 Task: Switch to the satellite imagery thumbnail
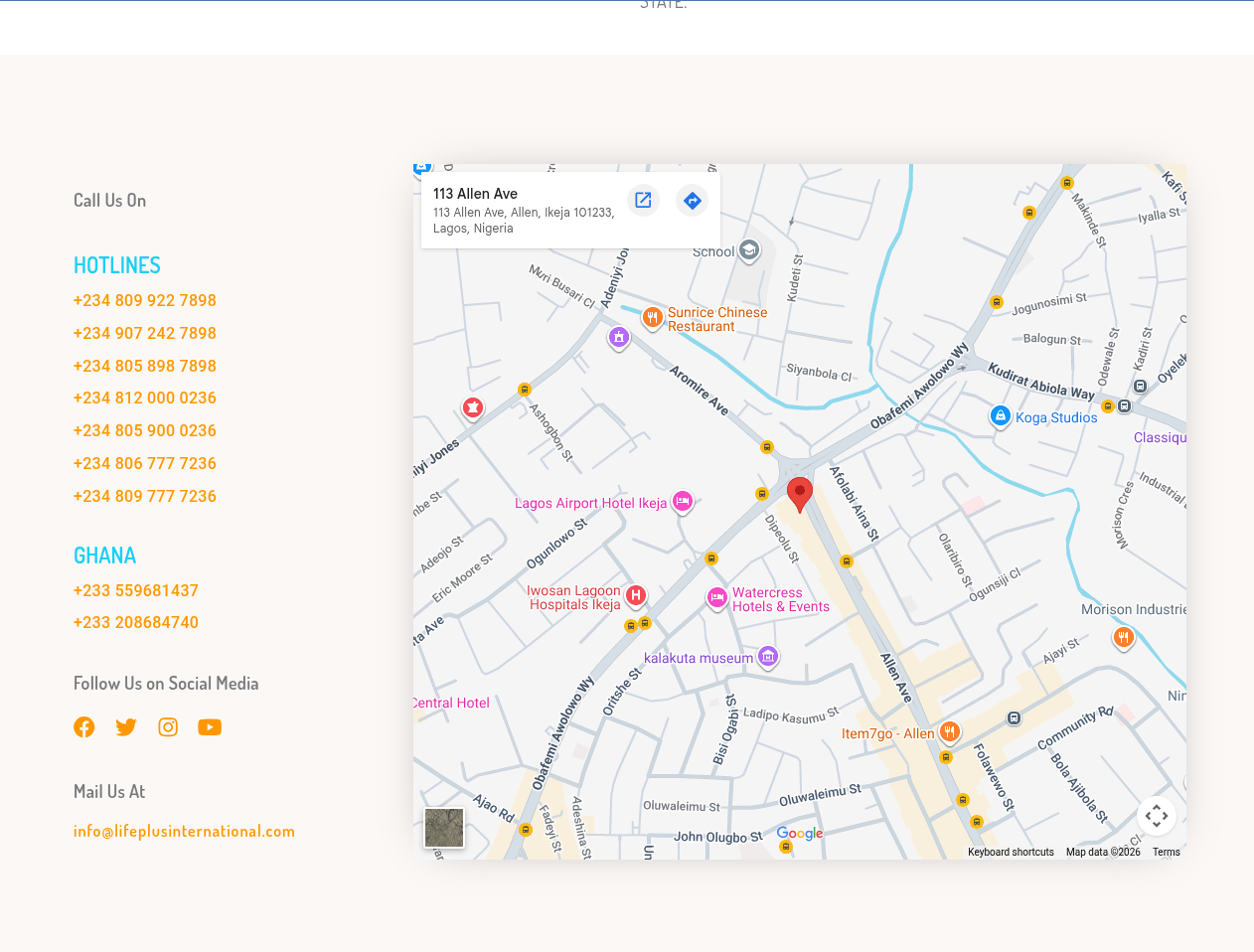pyautogui.click(x=444, y=828)
